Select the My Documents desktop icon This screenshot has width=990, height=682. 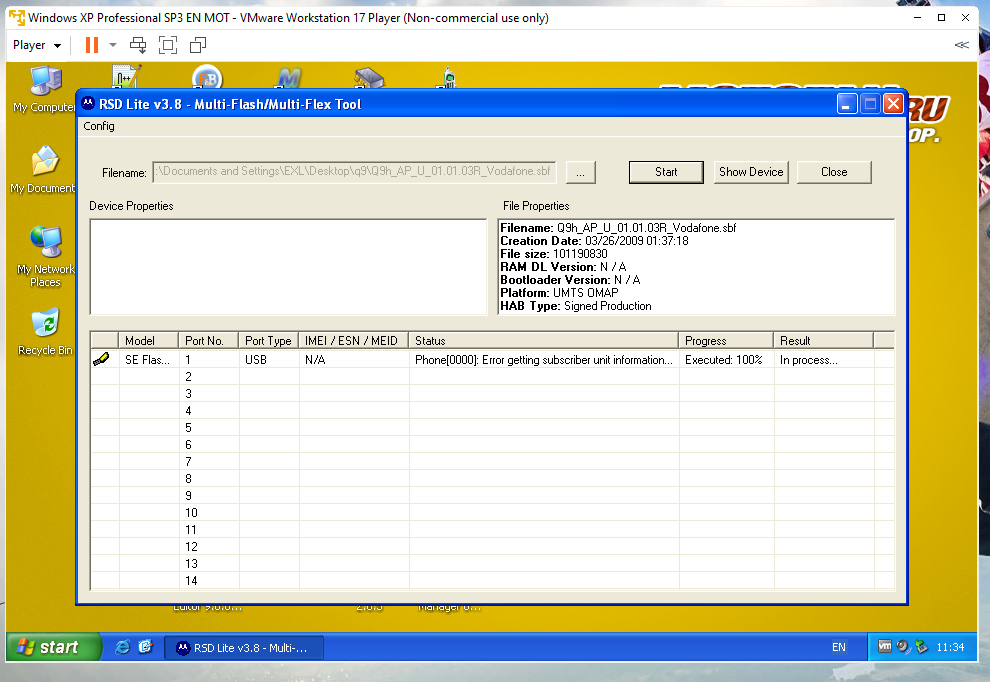[x=44, y=170]
